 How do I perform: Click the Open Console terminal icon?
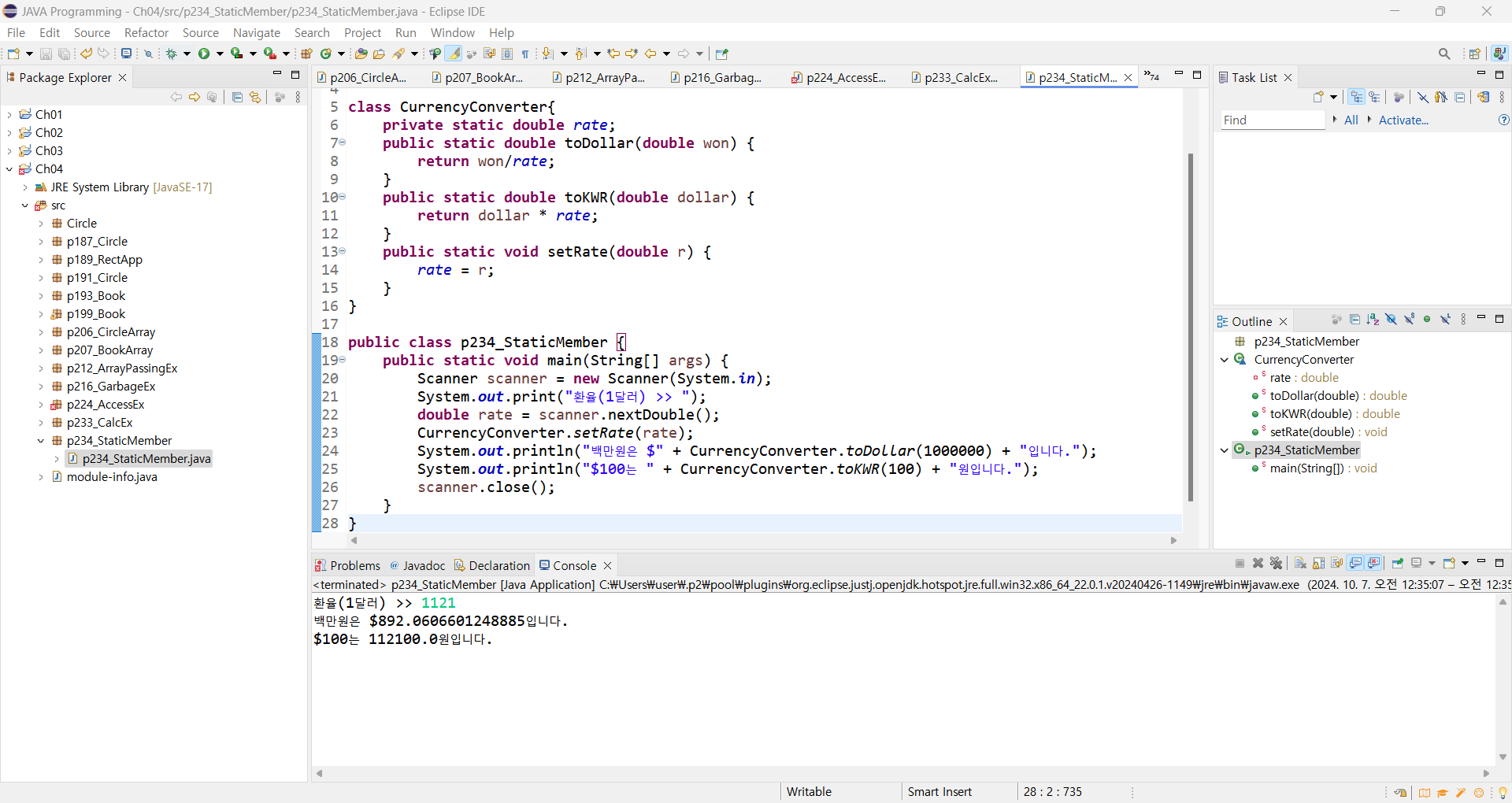[126, 54]
